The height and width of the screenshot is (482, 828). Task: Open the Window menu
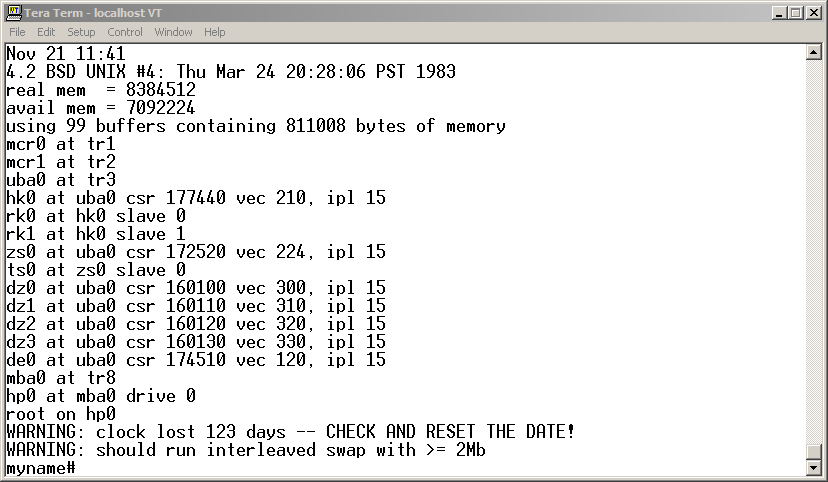coord(173,32)
